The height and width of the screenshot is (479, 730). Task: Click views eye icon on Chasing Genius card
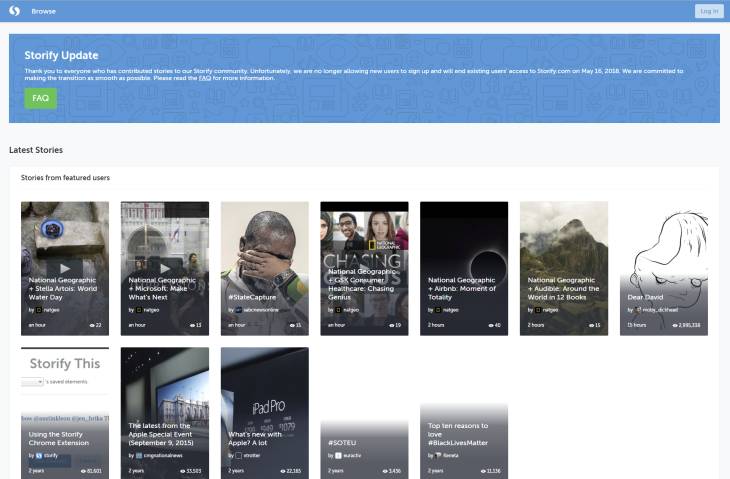point(392,325)
